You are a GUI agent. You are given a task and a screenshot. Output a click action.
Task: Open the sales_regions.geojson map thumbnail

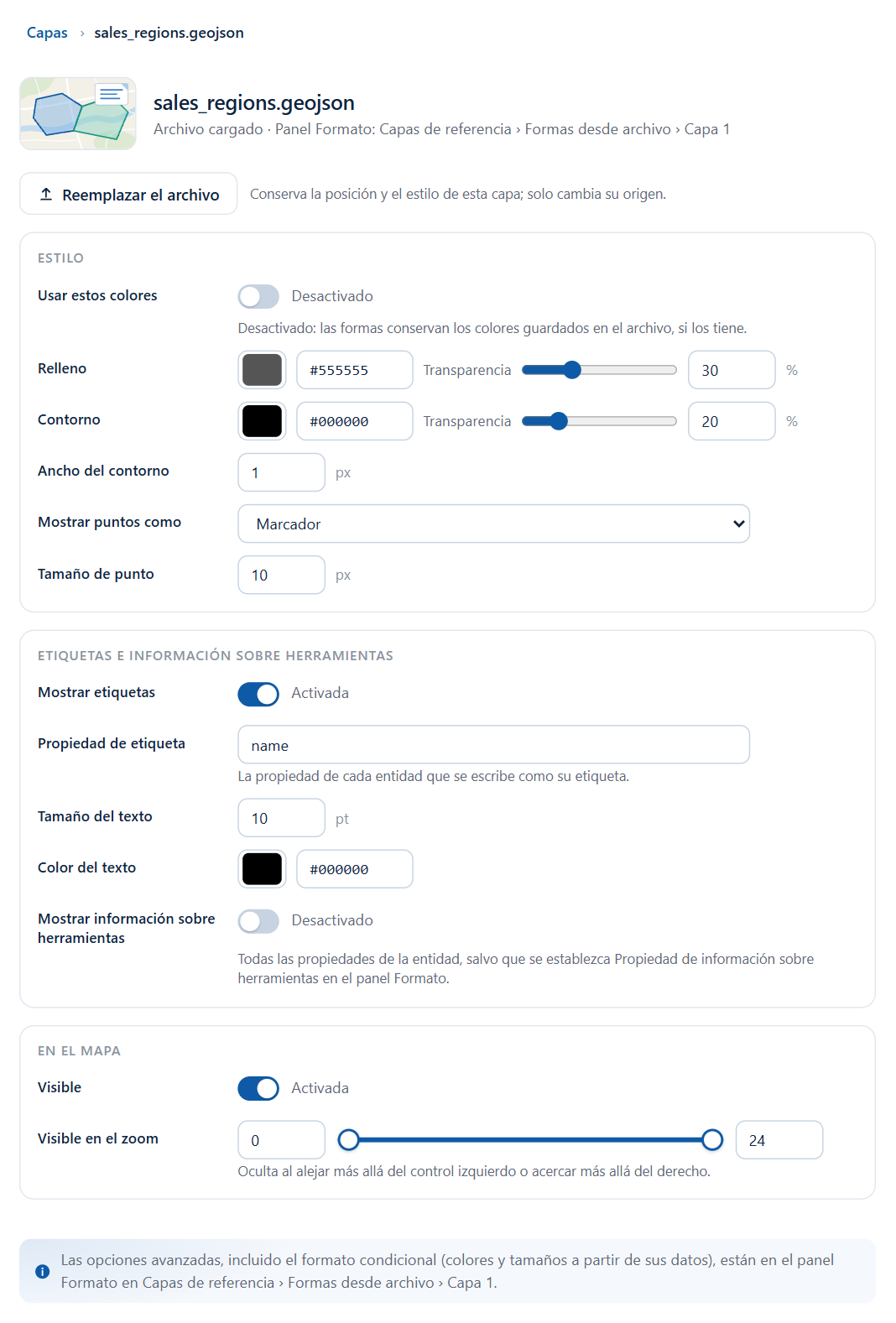point(78,114)
